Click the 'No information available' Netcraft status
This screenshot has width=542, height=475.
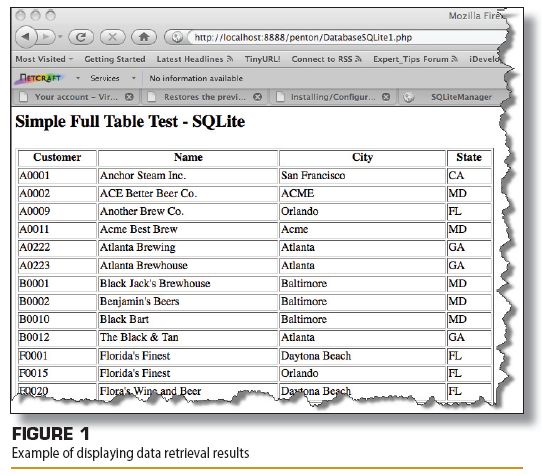click(196, 78)
